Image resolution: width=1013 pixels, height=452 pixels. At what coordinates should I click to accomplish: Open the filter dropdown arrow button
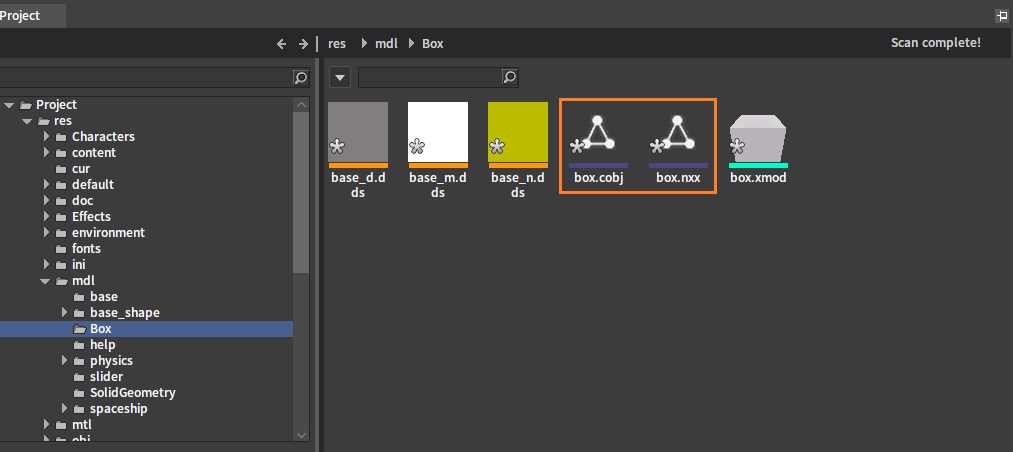[340, 77]
